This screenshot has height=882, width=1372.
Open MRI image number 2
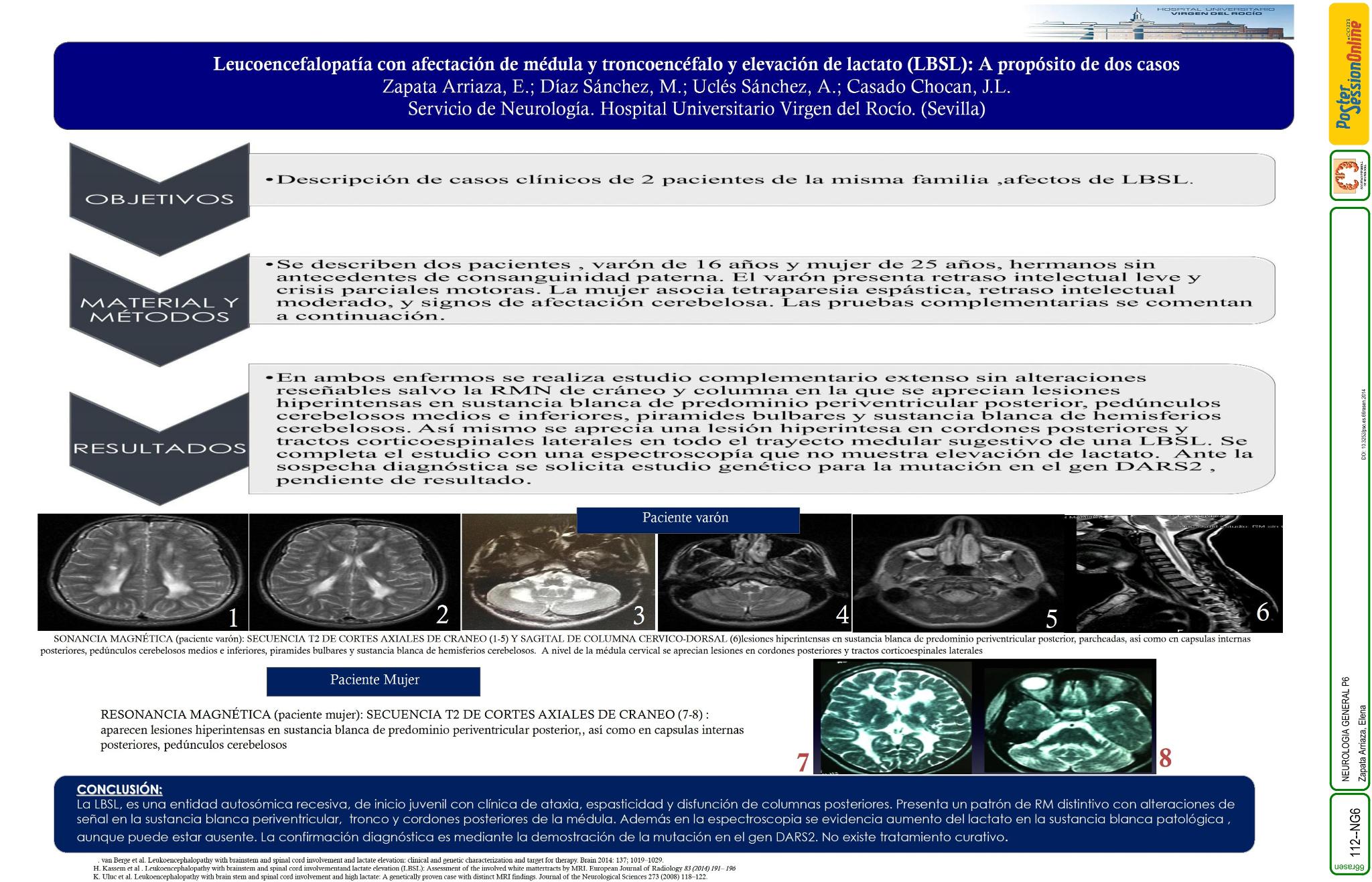[354, 572]
